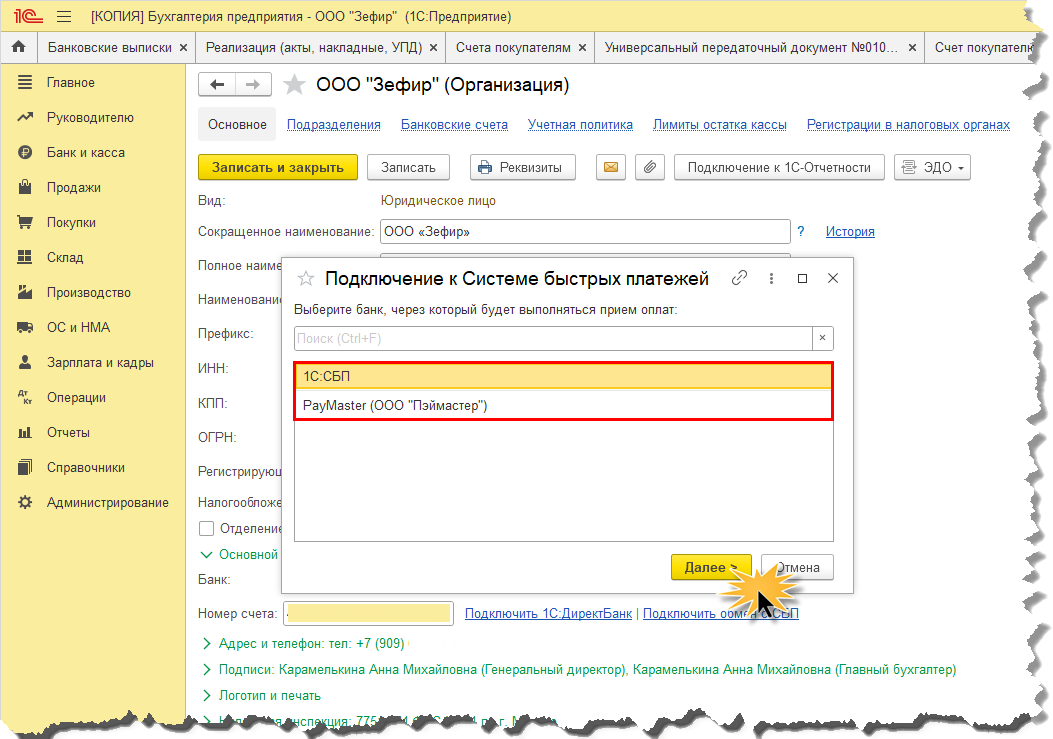1053x739 pixels.
Task: Select PayMaster (ООО "Пэймастер") in the list
Action: (563, 405)
